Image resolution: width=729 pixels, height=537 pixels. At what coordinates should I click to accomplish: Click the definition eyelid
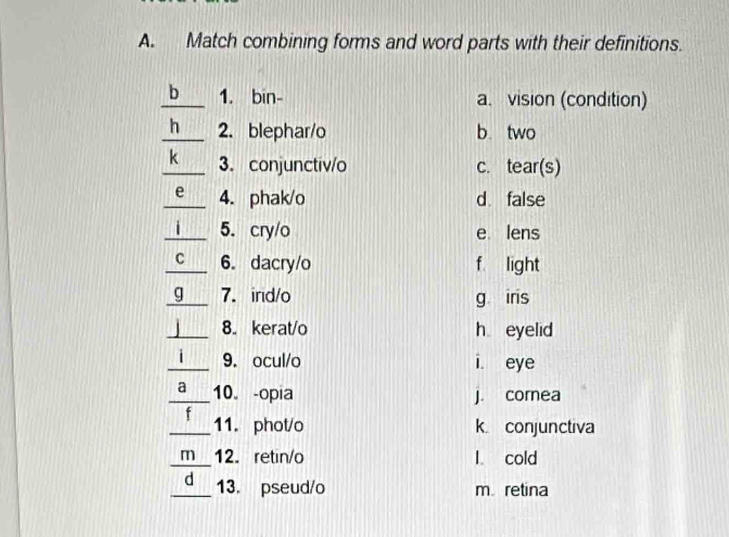[535, 328]
